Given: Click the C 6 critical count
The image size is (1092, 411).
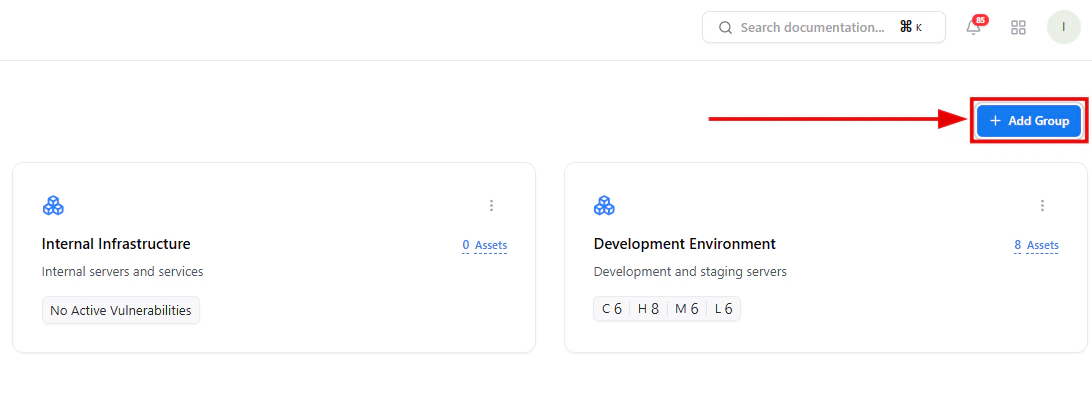Looking at the screenshot, I should point(612,309).
